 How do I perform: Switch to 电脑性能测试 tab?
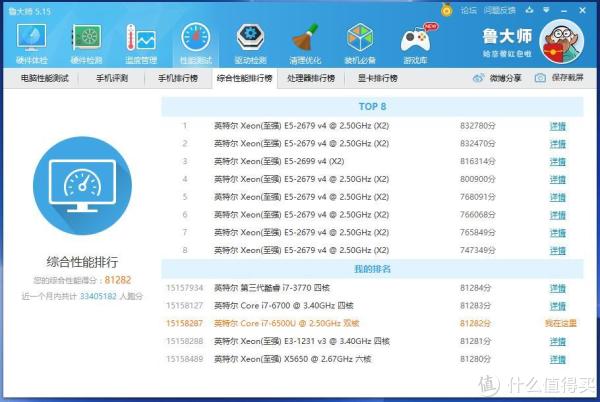[x=44, y=78]
